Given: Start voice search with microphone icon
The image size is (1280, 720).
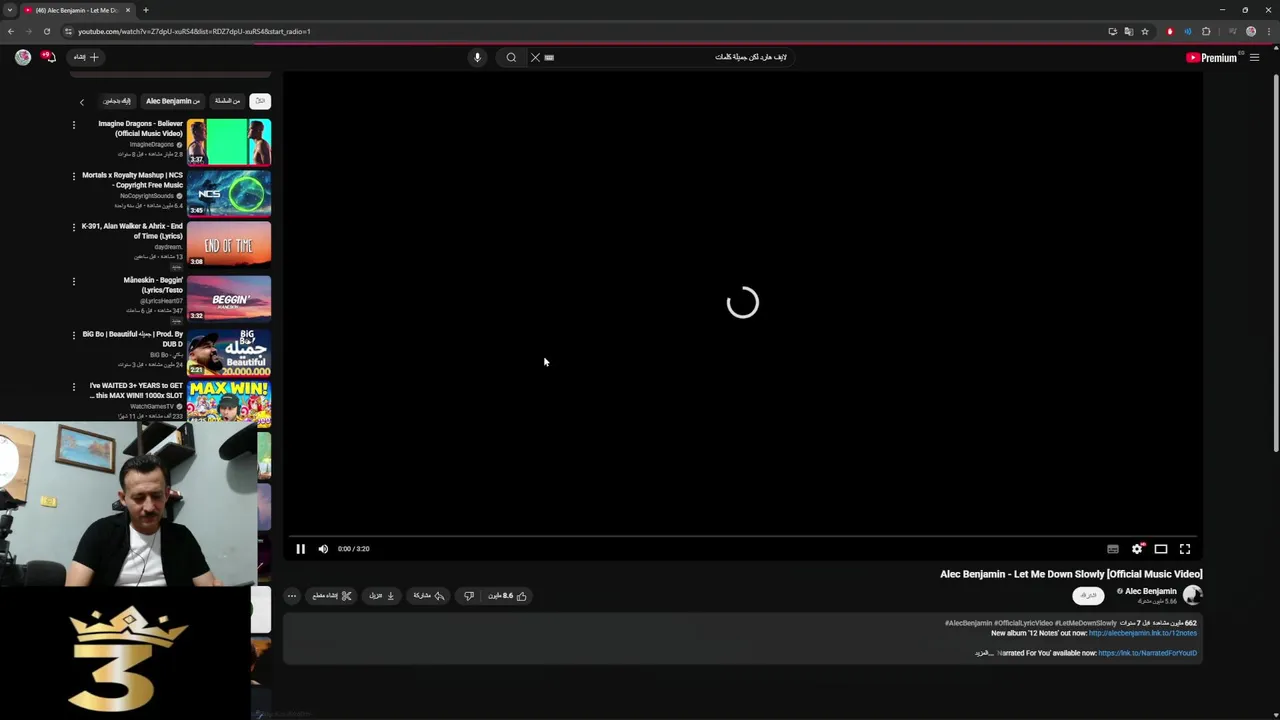Looking at the screenshot, I should click(477, 57).
